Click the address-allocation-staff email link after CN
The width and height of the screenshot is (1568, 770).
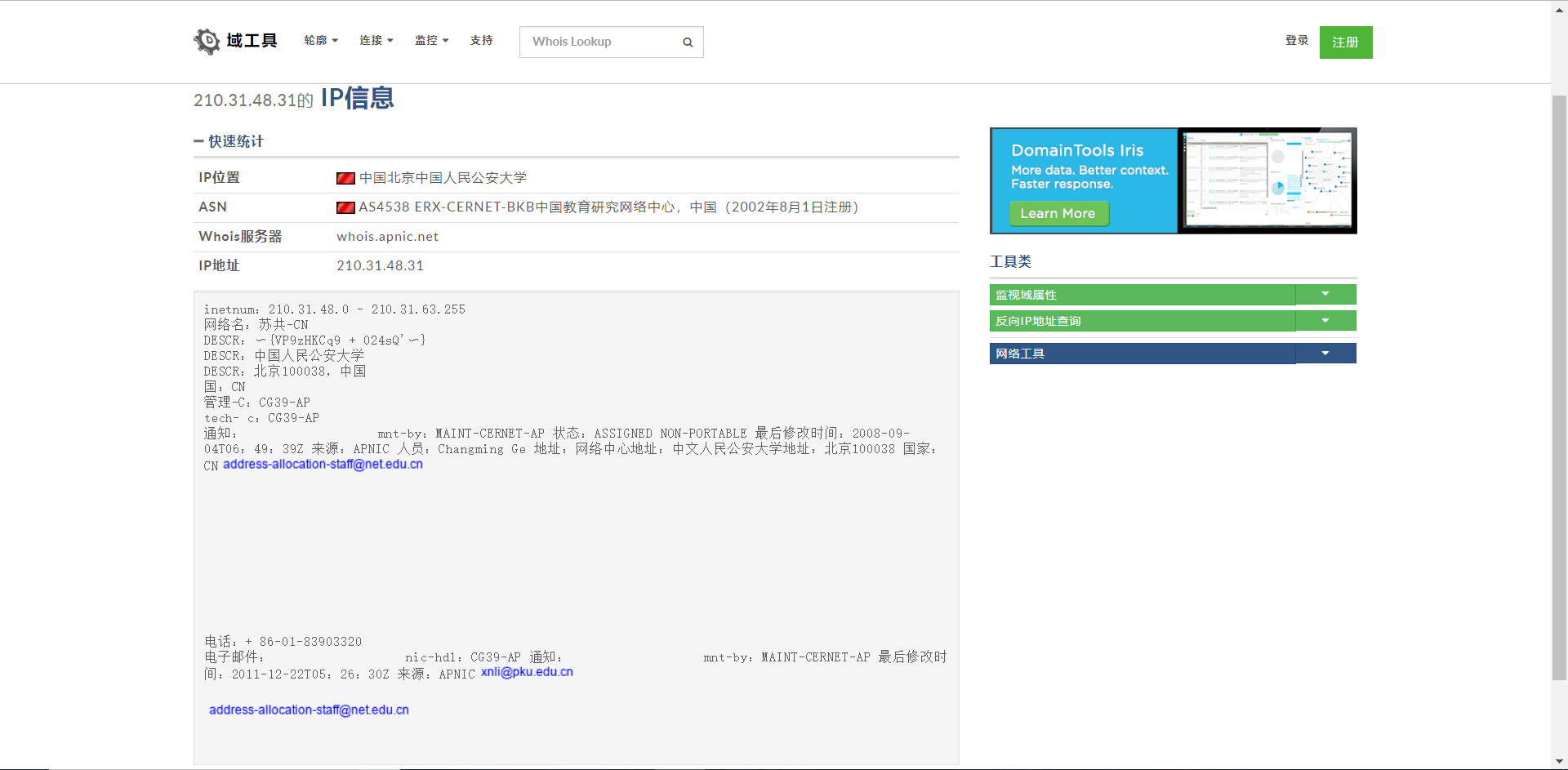point(323,465)
